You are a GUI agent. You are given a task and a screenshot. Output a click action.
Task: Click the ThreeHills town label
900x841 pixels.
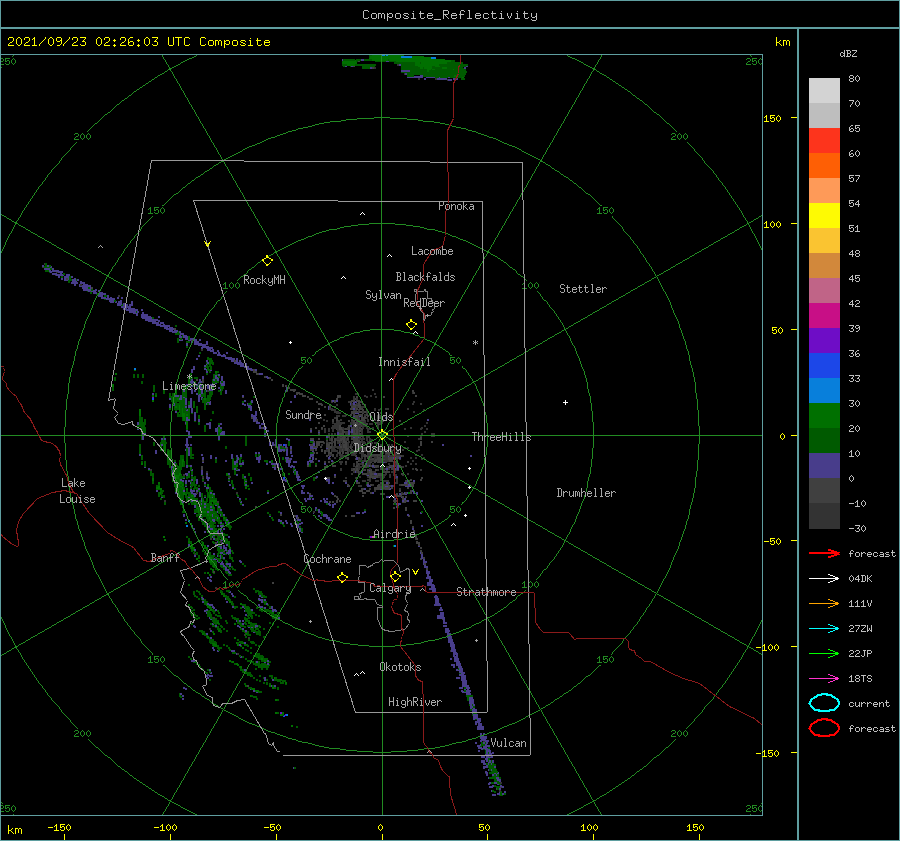502,437
